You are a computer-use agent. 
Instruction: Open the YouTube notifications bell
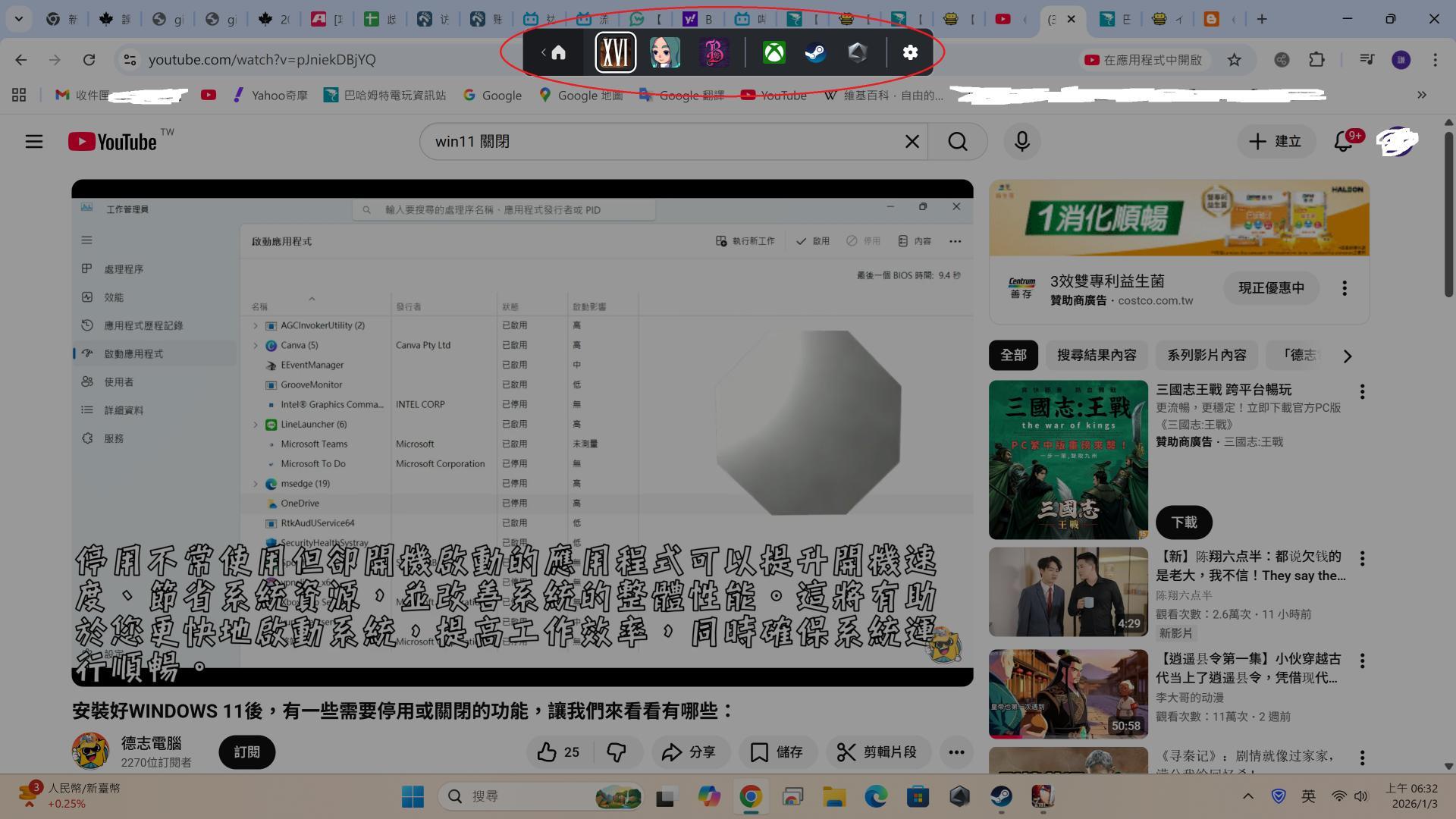click(1344, 141)
